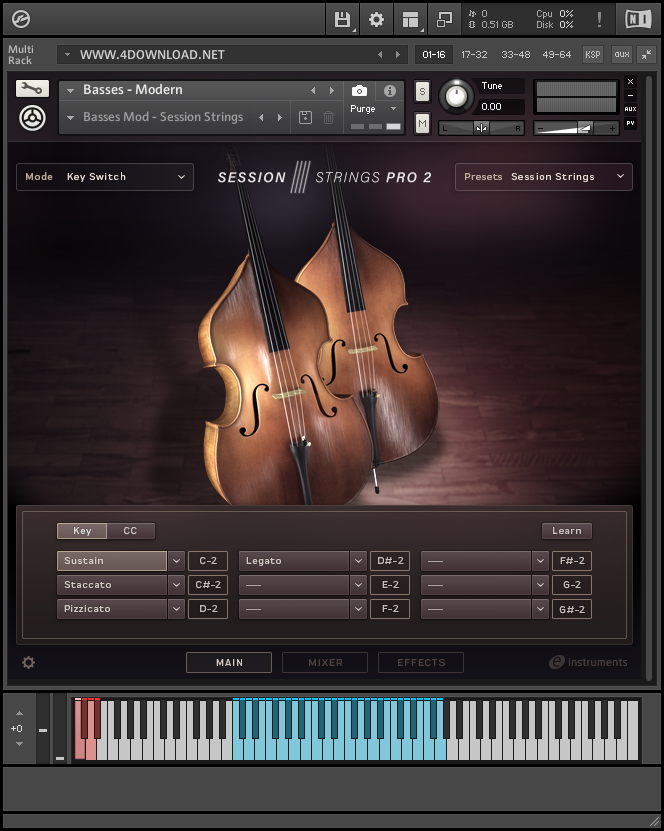The height and width of the screenshot is (831, 664).
Task: Go to previous multi rack preset arrow
Action: click(380, 55)
